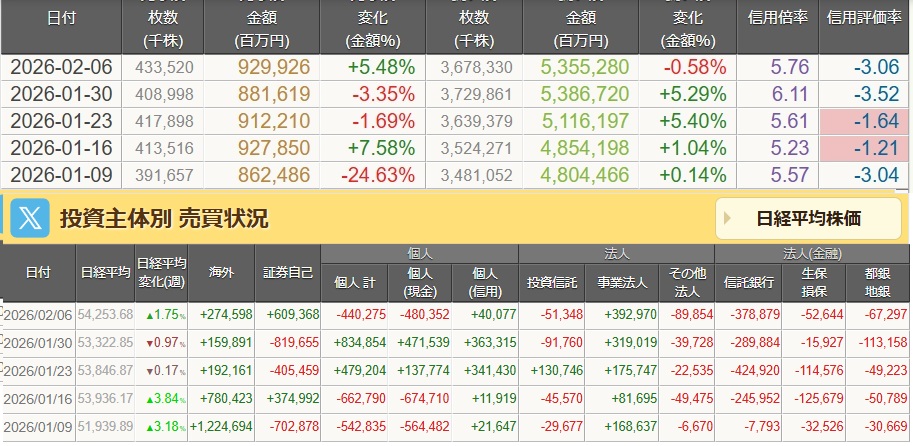Click the 事業法人 column header
913x446 pixels.
click(x=622, y=282)
